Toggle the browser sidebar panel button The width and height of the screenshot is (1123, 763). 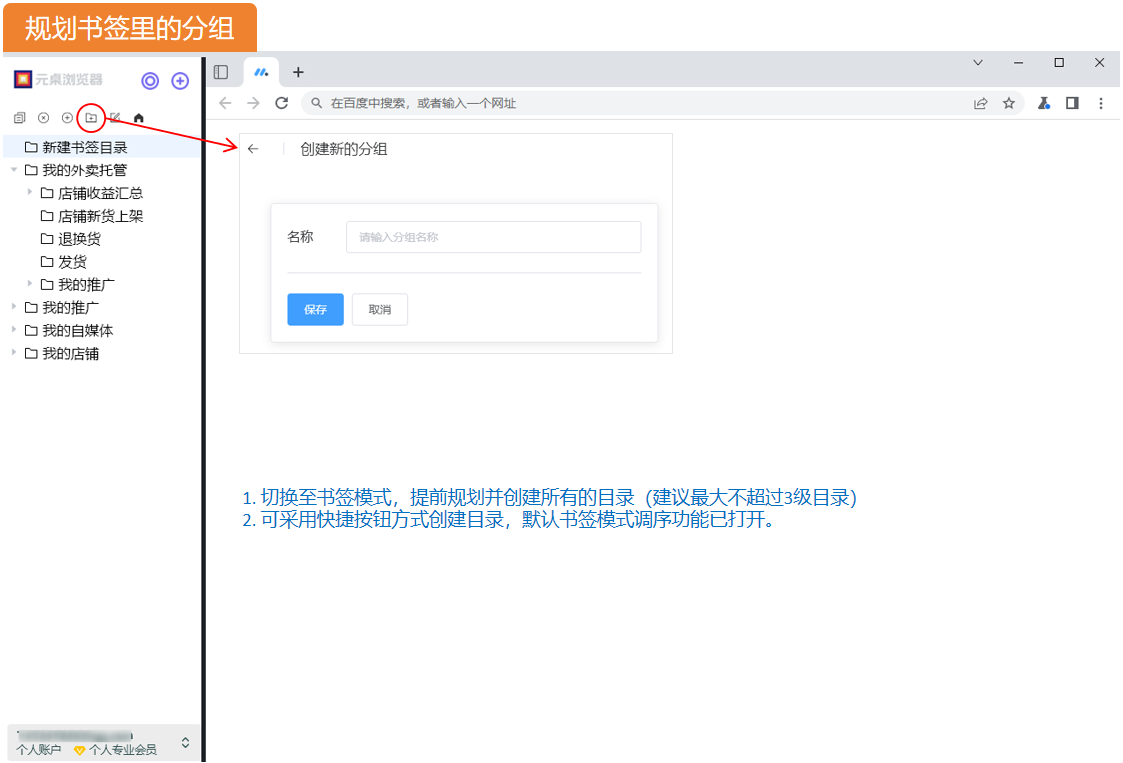point(1072,103)
